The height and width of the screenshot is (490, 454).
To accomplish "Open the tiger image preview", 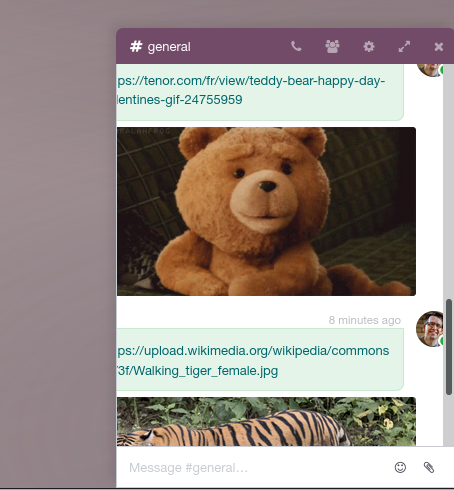I will tap(266, 421).
